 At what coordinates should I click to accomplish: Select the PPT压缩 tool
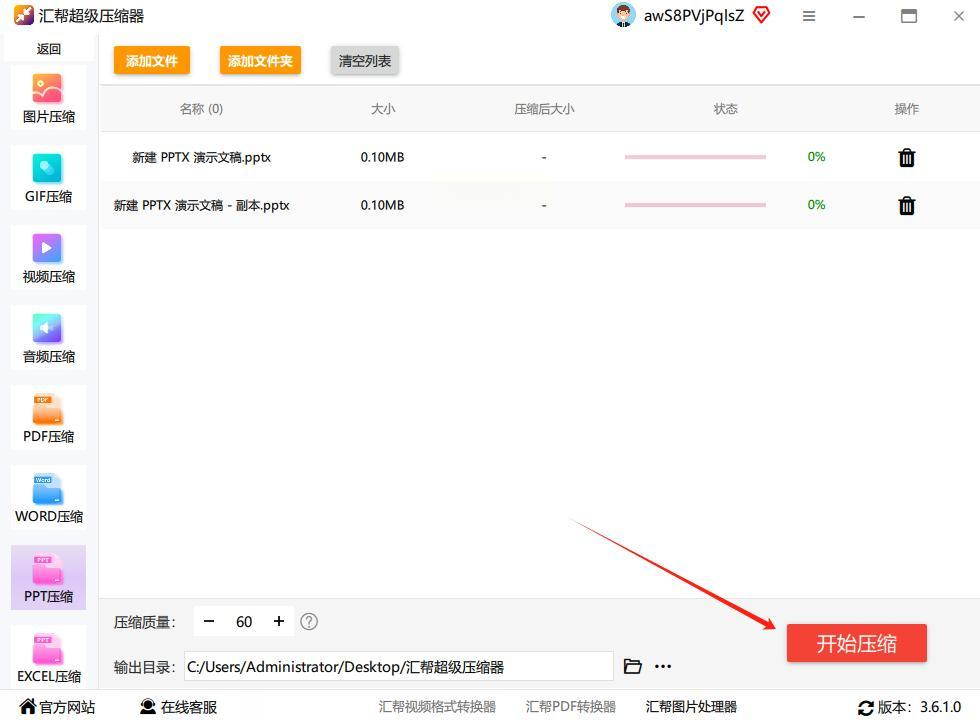(x=48, y=578)
